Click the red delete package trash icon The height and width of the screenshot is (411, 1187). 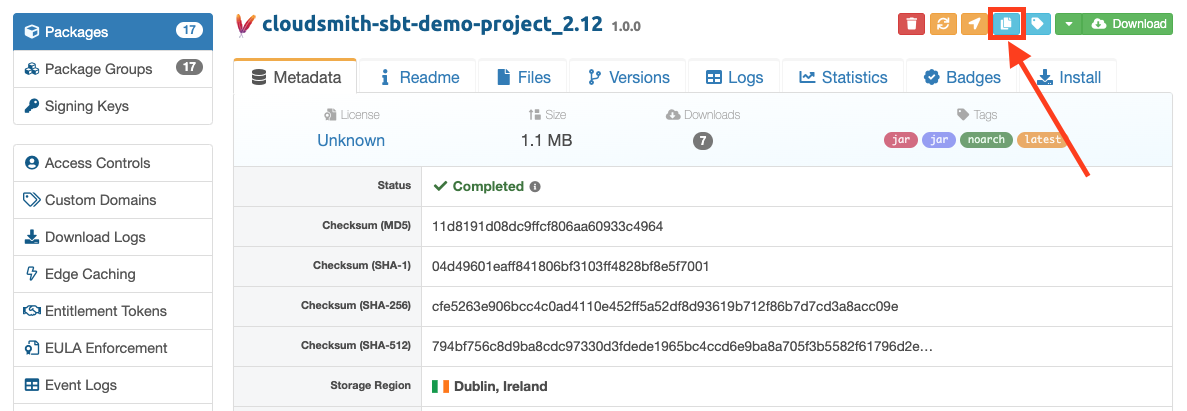(911, 23)
